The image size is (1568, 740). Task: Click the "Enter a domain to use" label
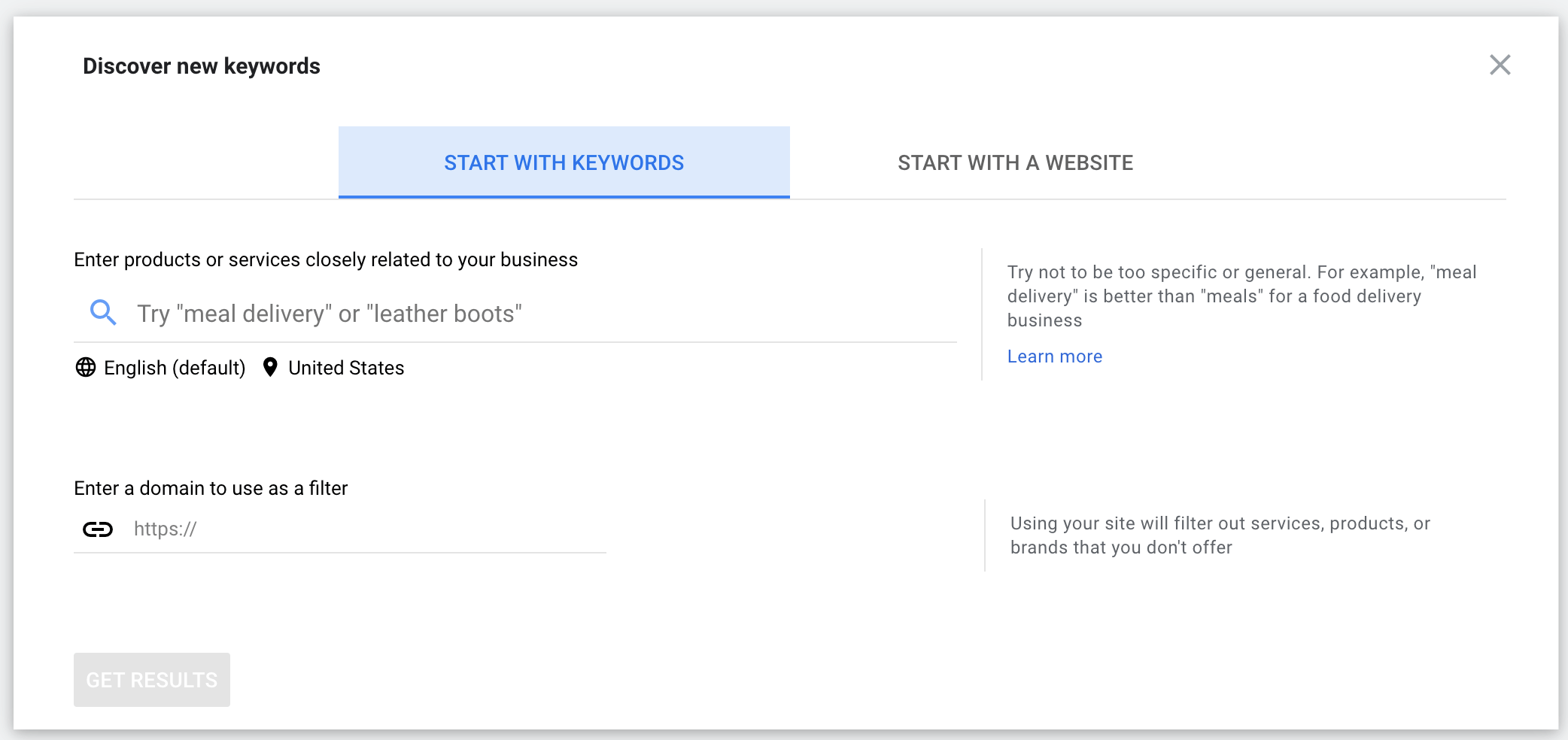point(211,488)
